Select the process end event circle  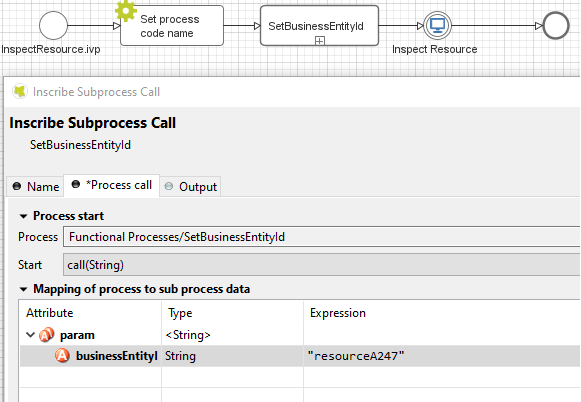coord(556,26)
